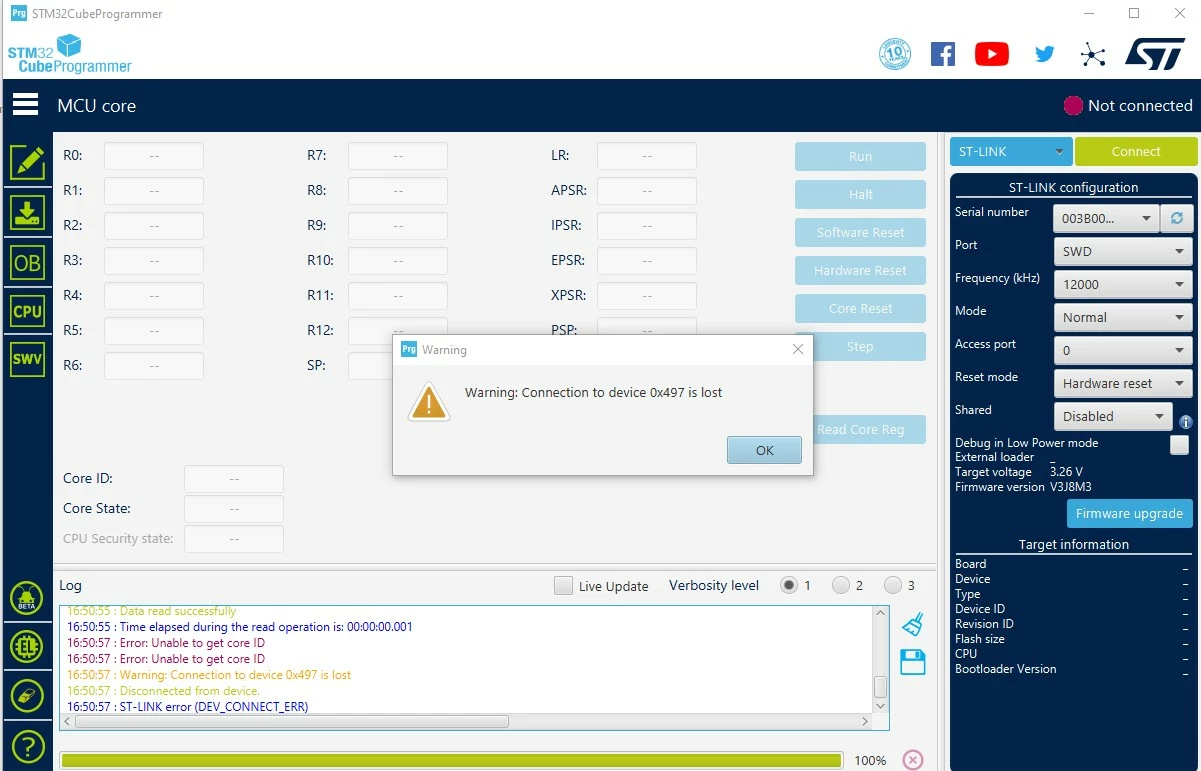Screen dimensions: 1201x771
Task: Open the Reset mode dropdown
Action: [x=1123, y=383]
